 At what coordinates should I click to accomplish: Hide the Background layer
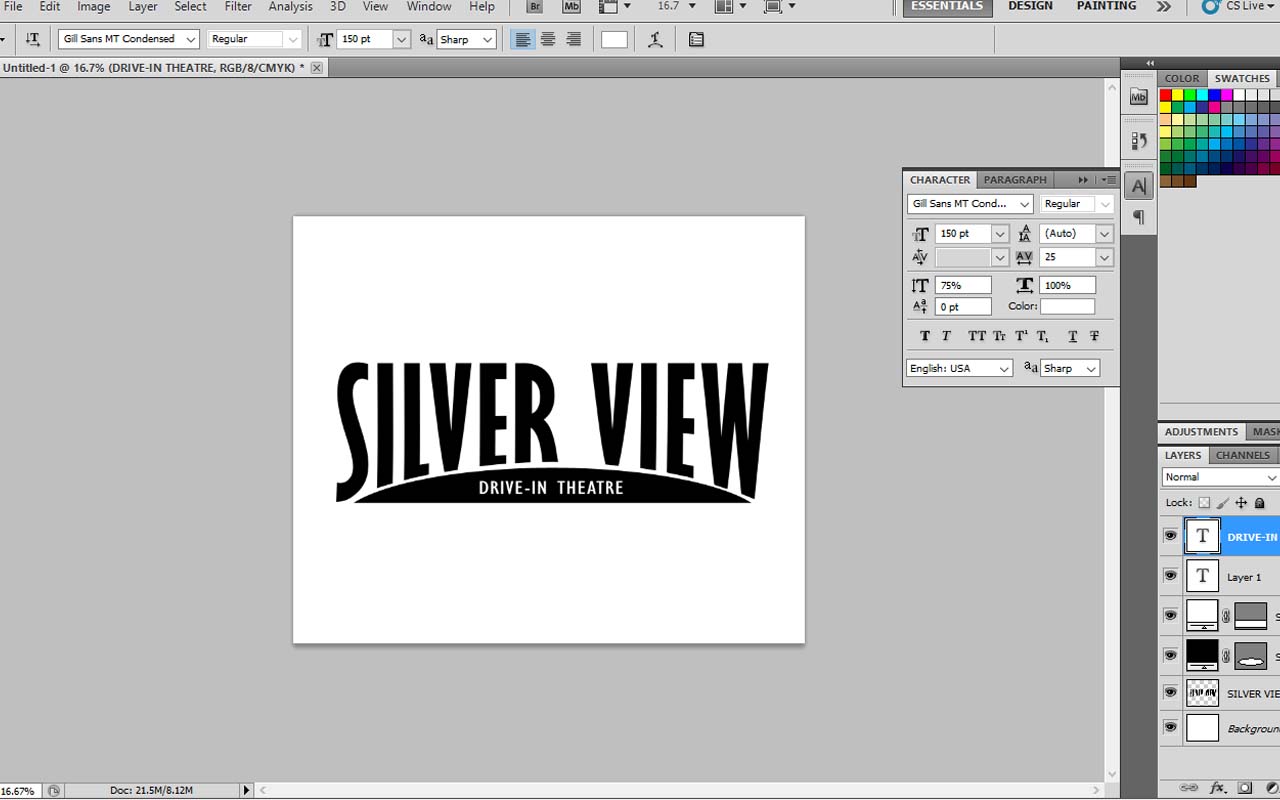pos(1170,728)
